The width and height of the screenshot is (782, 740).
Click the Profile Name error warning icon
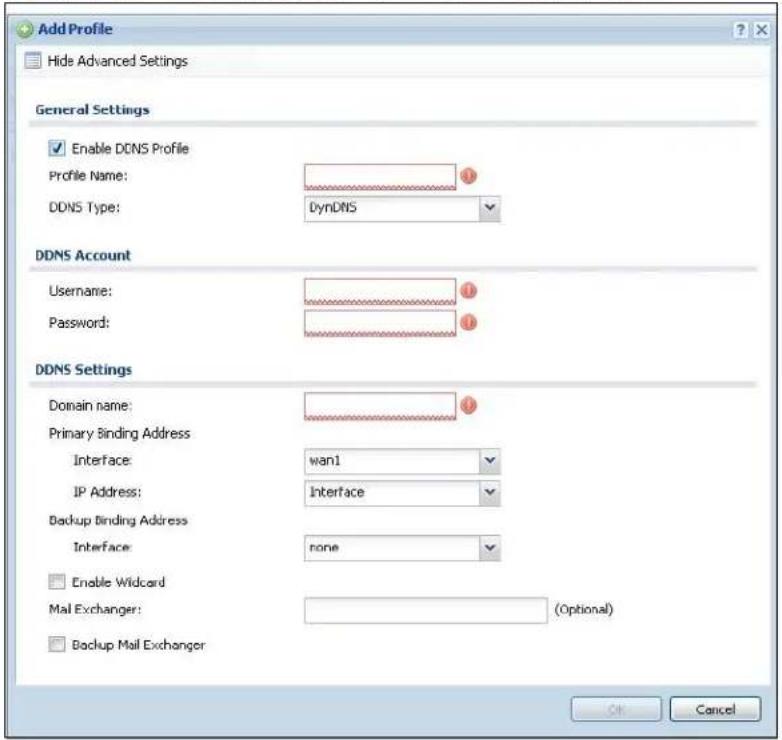click(468, 176)
